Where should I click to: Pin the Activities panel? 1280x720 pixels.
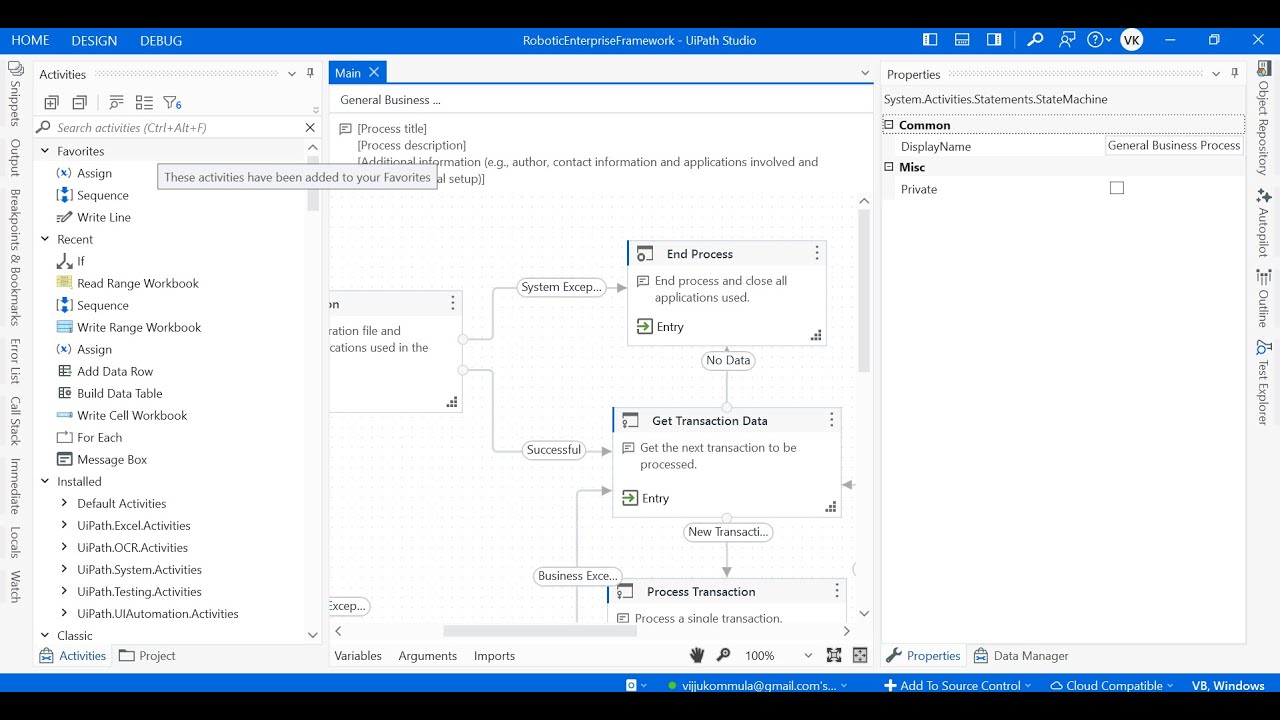[311, 74]
